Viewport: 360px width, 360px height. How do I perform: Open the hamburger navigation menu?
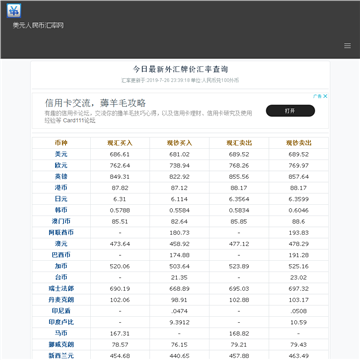tap(347, 46)
